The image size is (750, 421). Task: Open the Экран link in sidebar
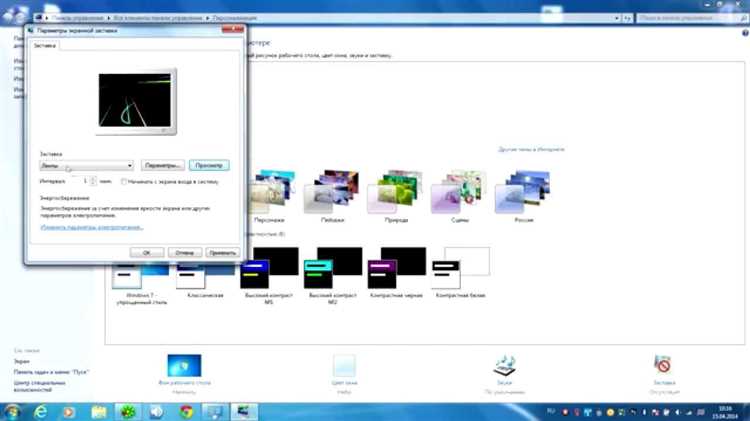point(22,362)
